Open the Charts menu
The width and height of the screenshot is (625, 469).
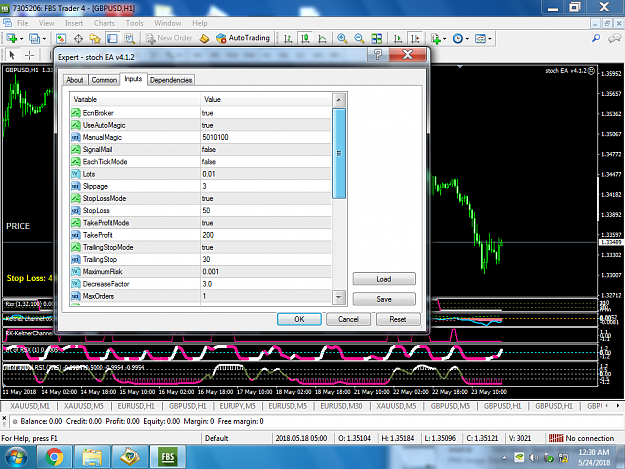[x=104, y=23]
